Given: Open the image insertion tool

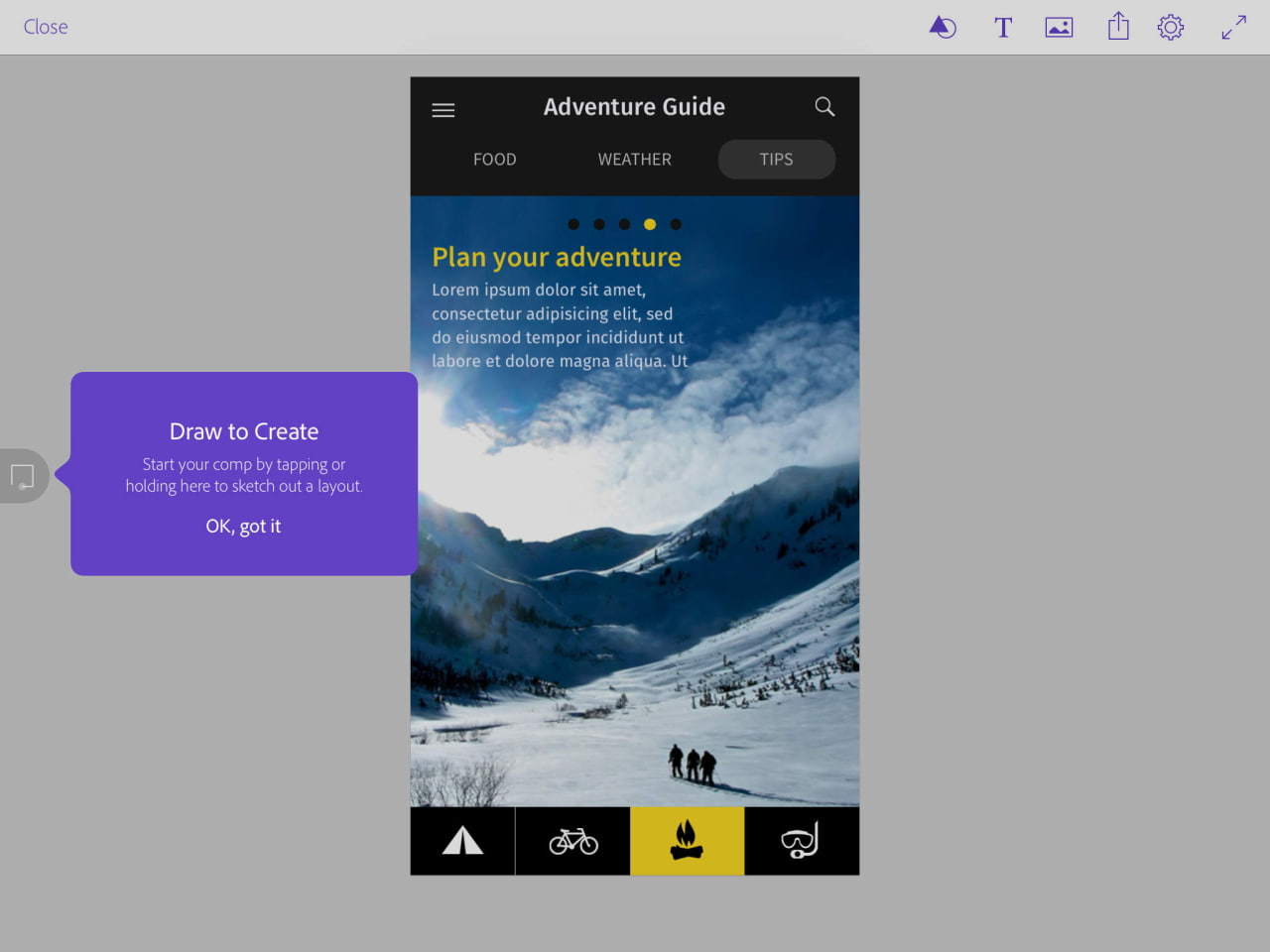Looking at the screenshot, I should coord(1058,27).
